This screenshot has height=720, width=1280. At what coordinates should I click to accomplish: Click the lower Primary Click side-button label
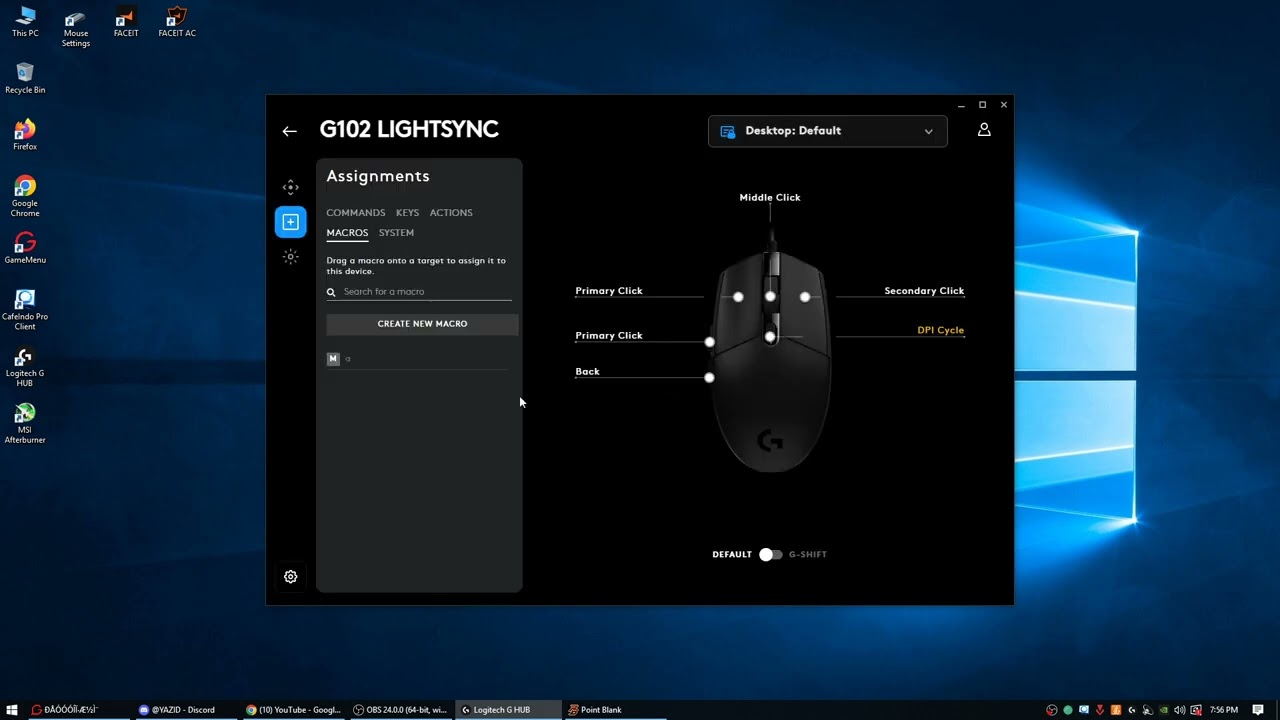609,336
